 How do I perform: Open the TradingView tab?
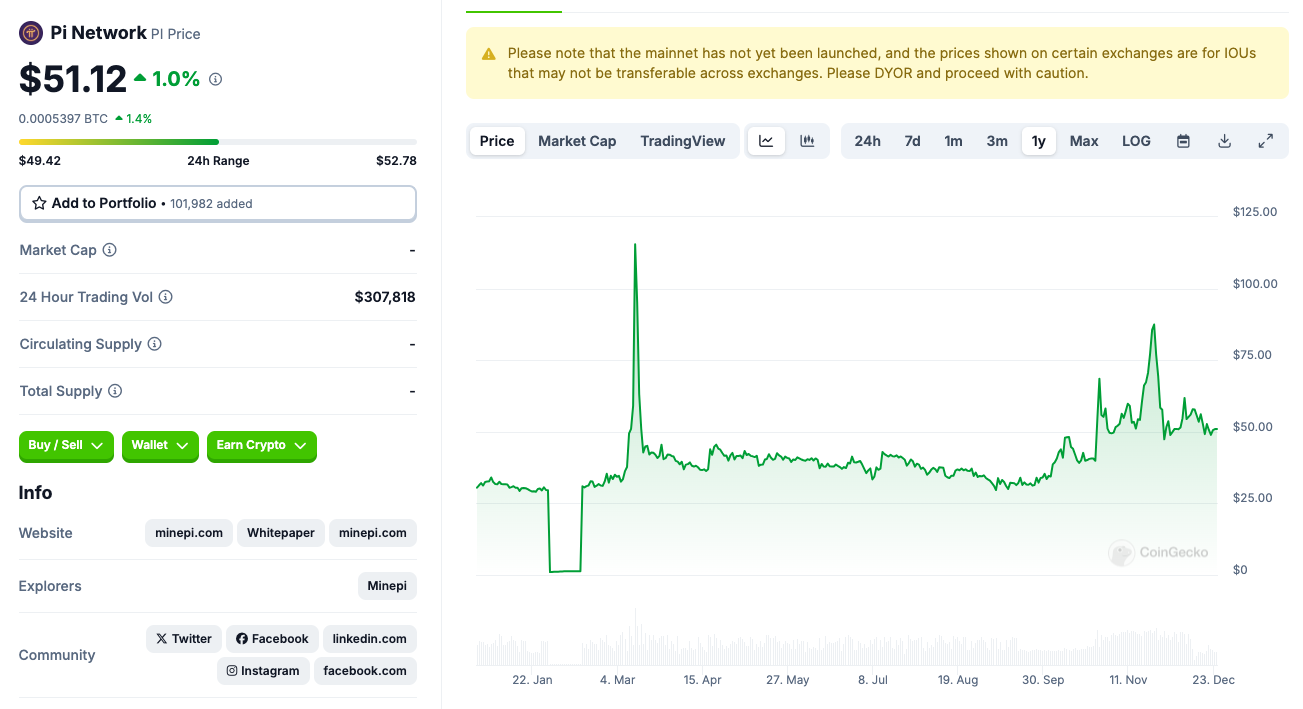[683, 141]
